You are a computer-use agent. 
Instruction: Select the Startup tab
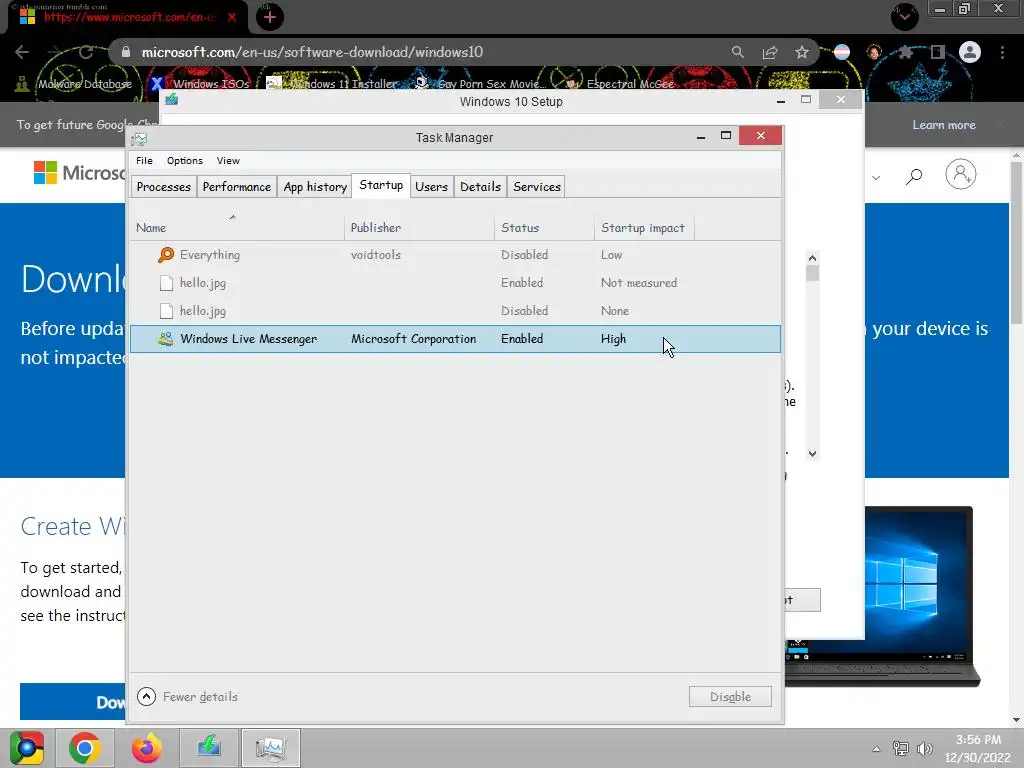(x=381, y=185)
